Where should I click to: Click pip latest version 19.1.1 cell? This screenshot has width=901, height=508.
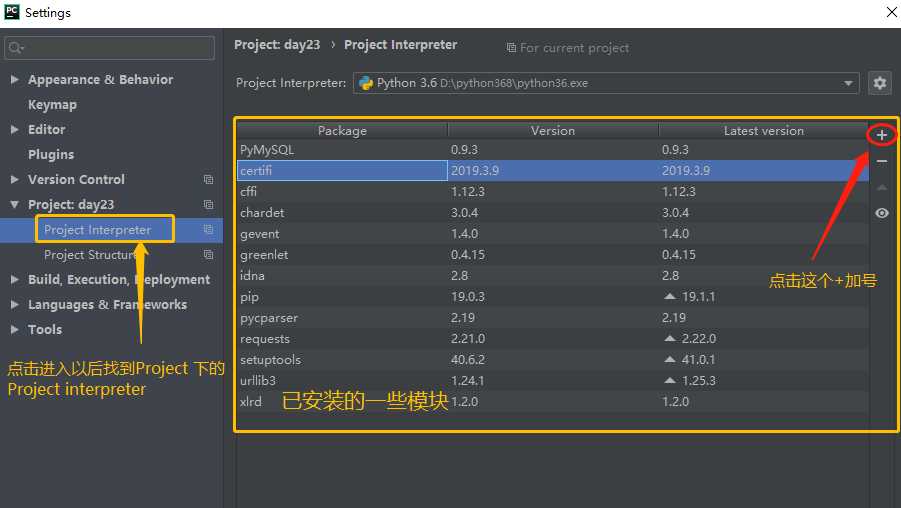tap(764, 297)
